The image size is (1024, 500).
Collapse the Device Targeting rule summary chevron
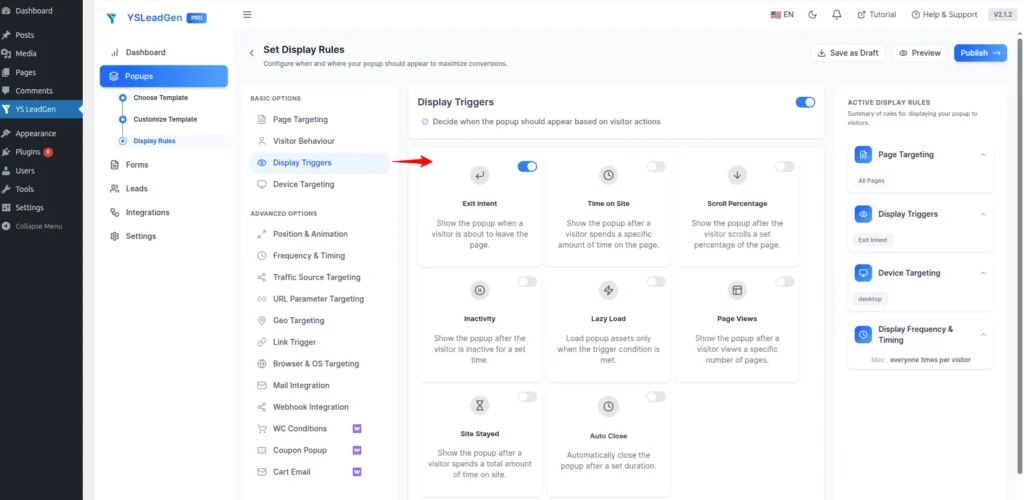[x=983, y=273]
